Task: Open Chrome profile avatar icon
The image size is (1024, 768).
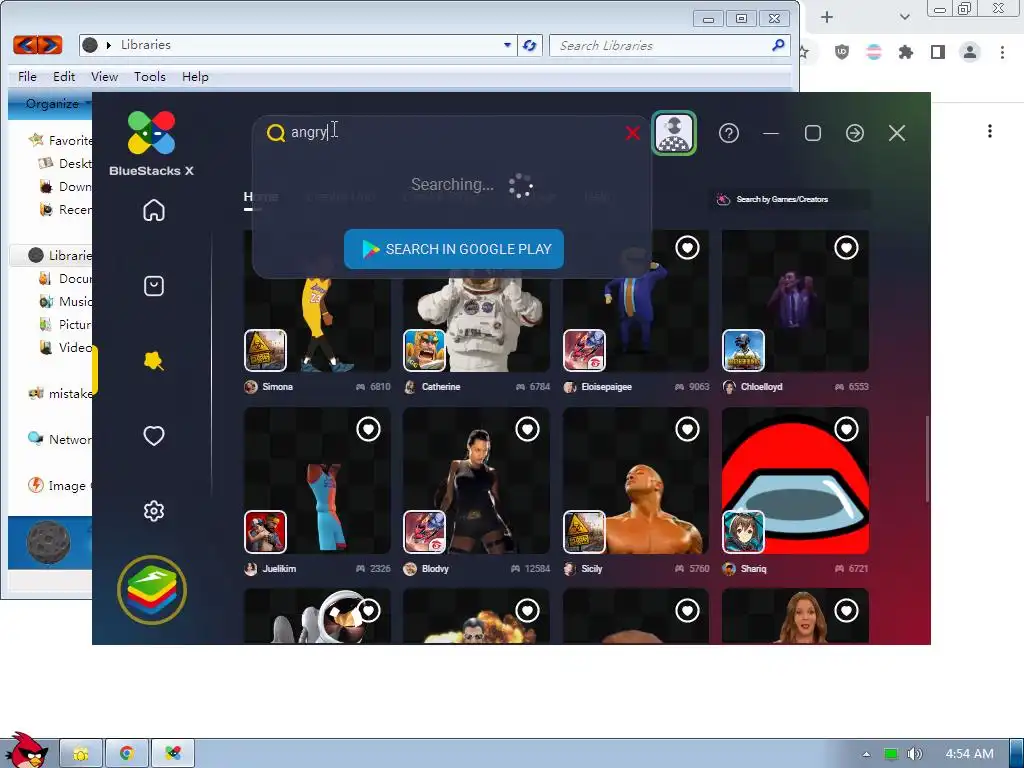Action: tap(970, 52)
